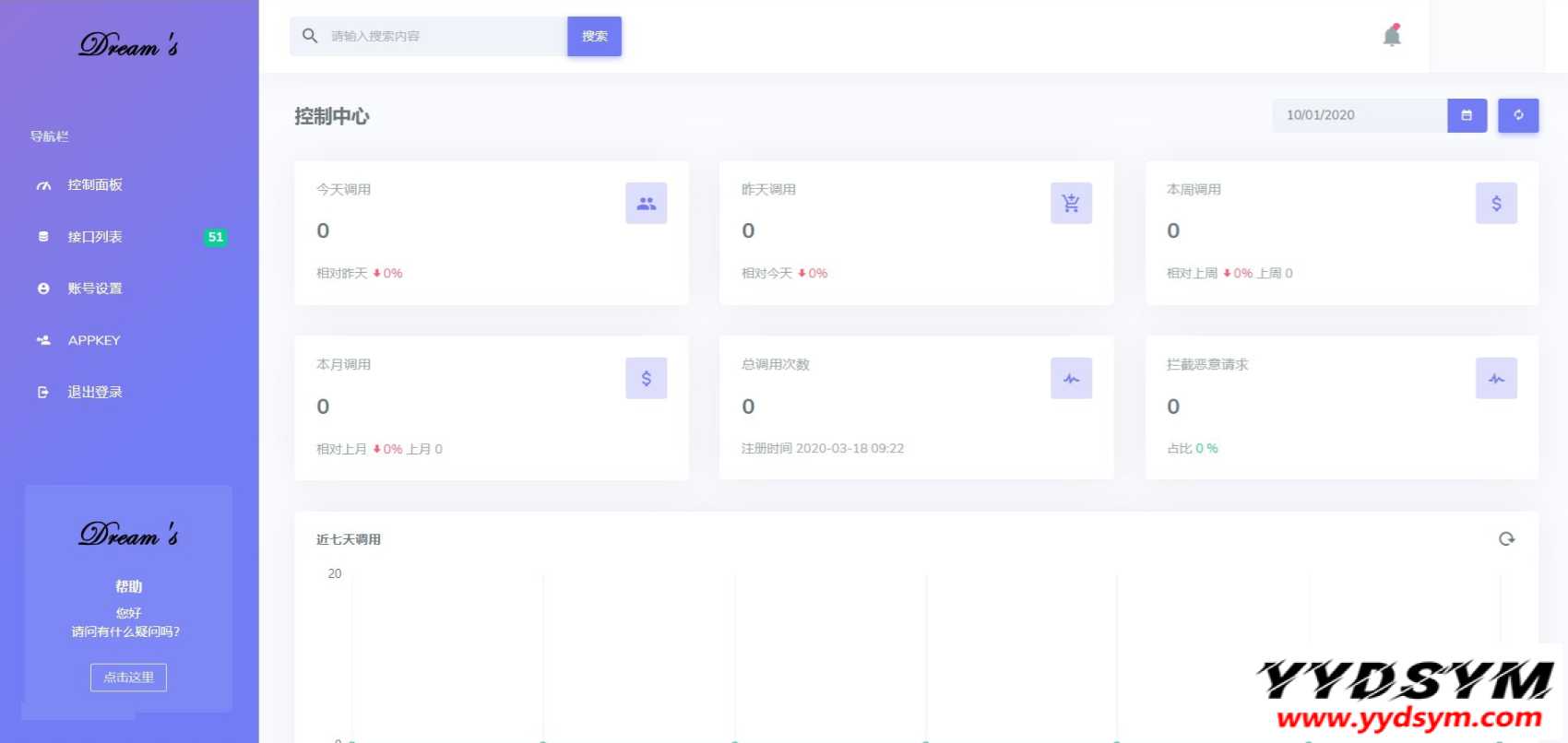The height and width of the screenshot is (743, 1568).
Task: Click the refresh button beside the date
Action: [x=1517, y=115]
